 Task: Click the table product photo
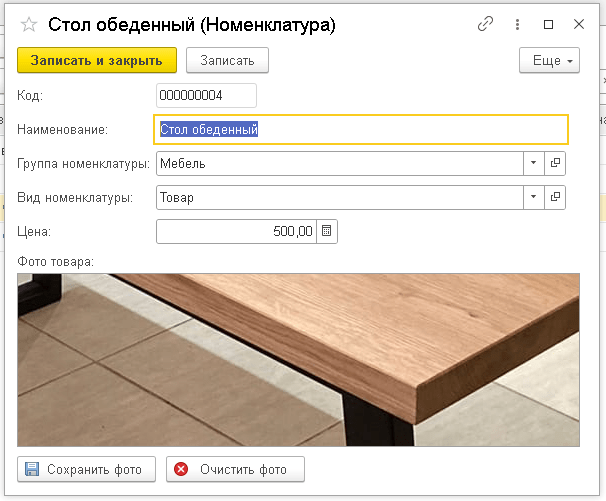coord(298,360)
